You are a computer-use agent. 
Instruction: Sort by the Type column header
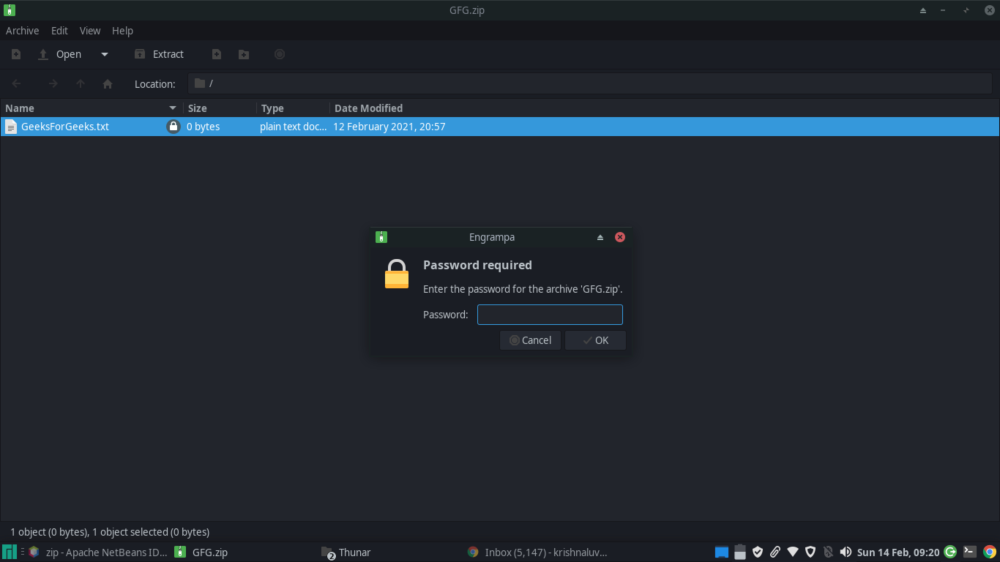coord(293,108)
